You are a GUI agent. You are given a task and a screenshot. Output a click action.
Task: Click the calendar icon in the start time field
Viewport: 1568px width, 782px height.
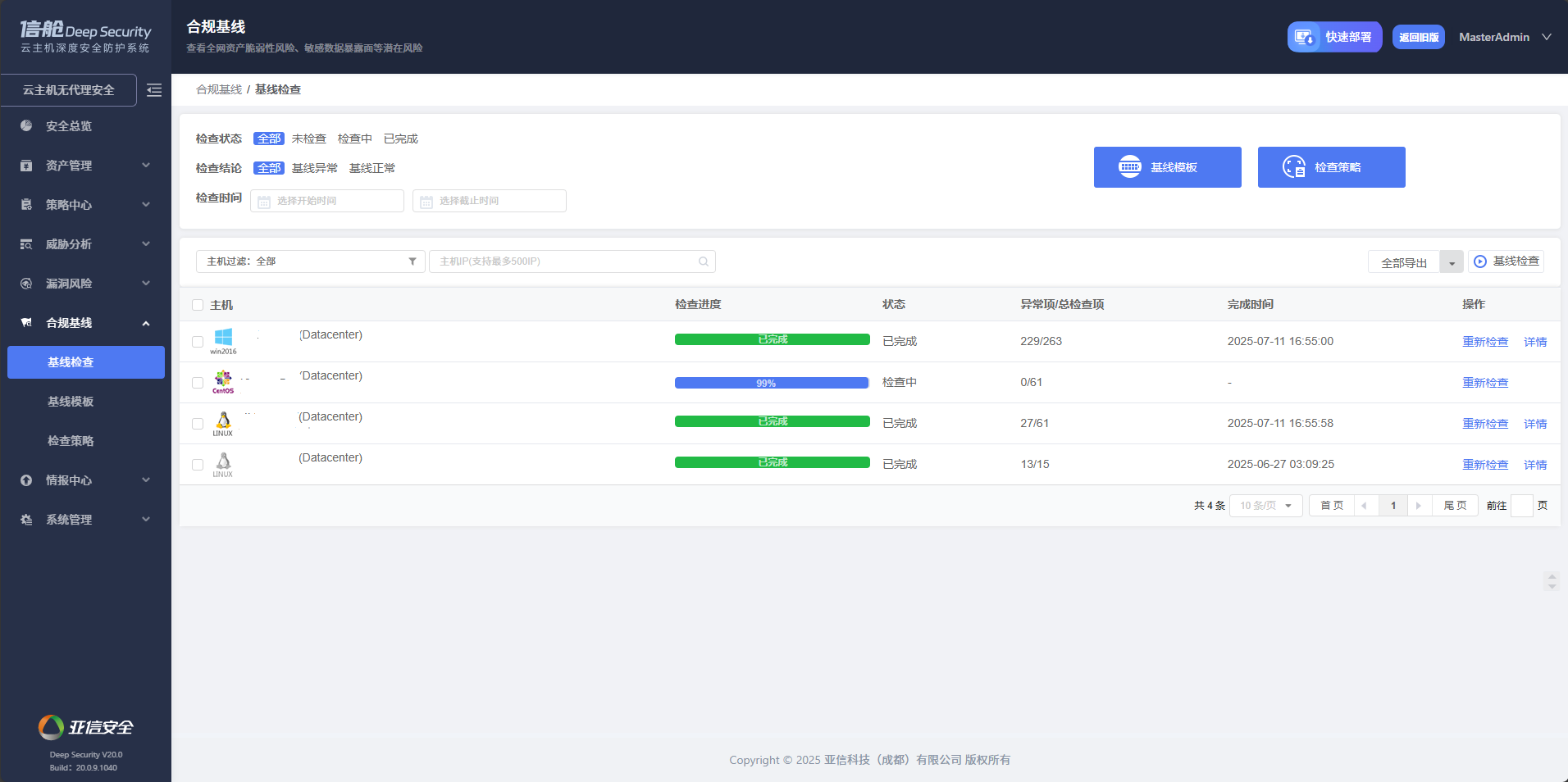pos(264,202)
